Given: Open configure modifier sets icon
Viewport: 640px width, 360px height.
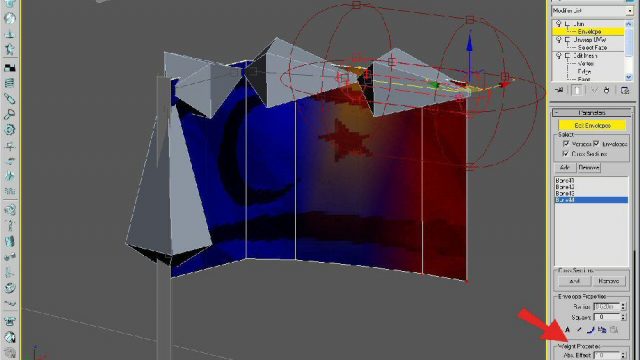Looking at the screenshot, I should (625, 90).
